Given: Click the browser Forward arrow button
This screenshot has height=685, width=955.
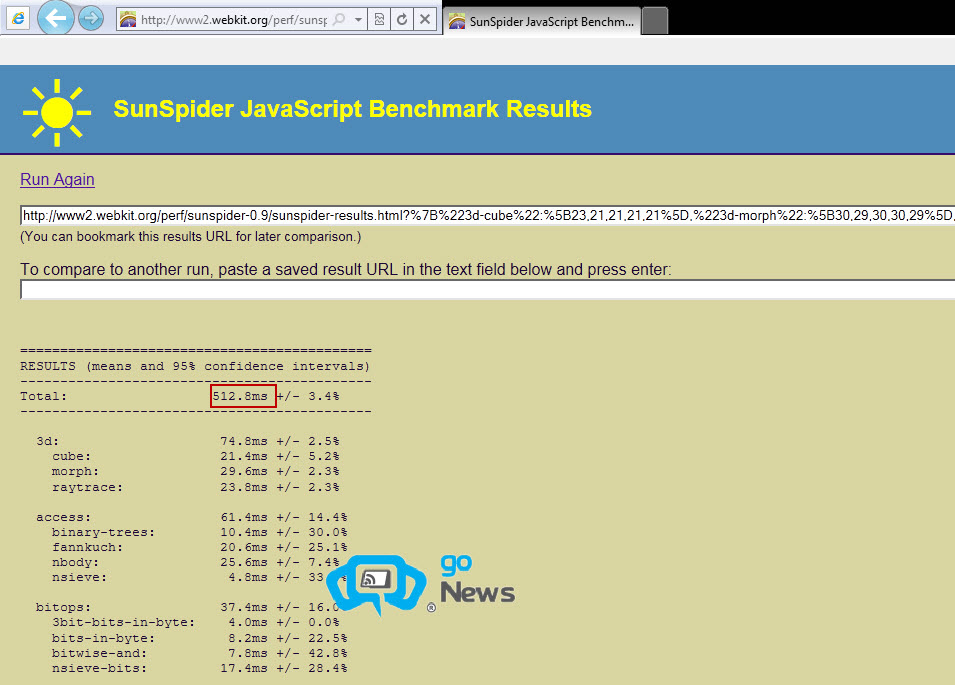Looking at the screenshot, I should 91,19.
